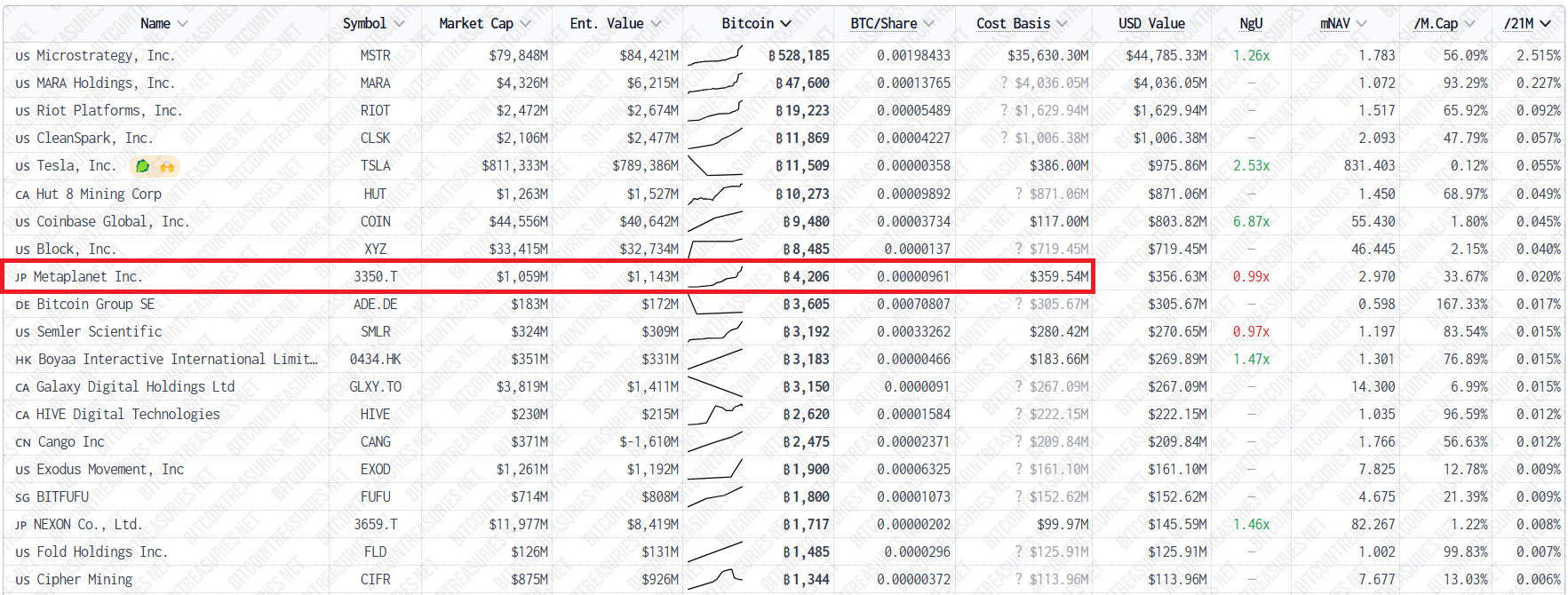The image size is (1568, 595).
Task: Click the Tesla bitcoin holdings sparkline
Action: coord(715,166)
